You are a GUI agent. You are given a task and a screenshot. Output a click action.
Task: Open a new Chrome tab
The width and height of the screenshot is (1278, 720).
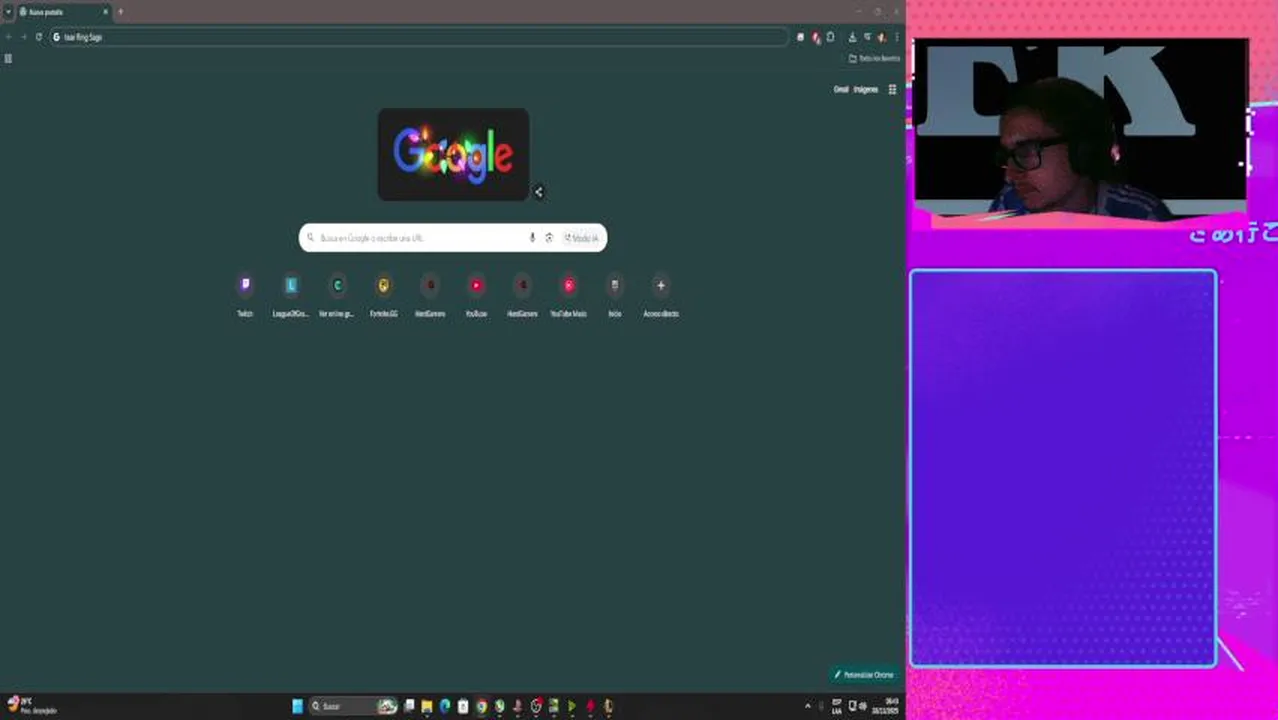[120, 12]
